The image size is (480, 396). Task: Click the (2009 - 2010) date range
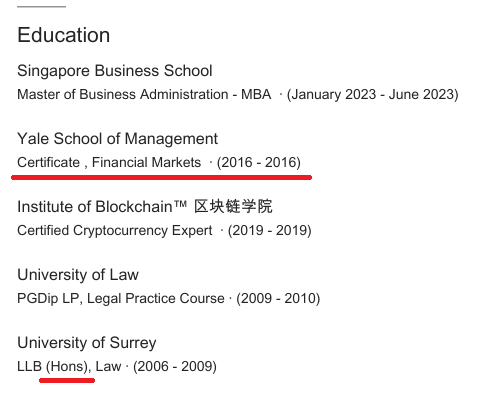coord(278,299)
